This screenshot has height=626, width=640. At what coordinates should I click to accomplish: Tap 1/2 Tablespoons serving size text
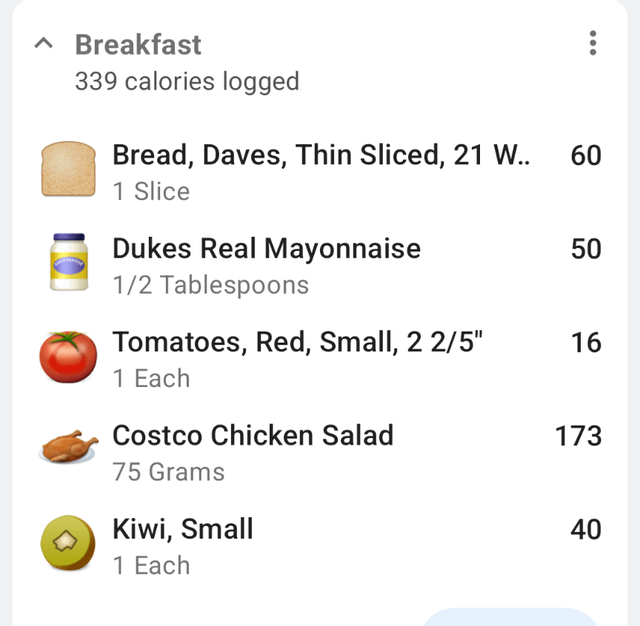[x=210, y=285]
